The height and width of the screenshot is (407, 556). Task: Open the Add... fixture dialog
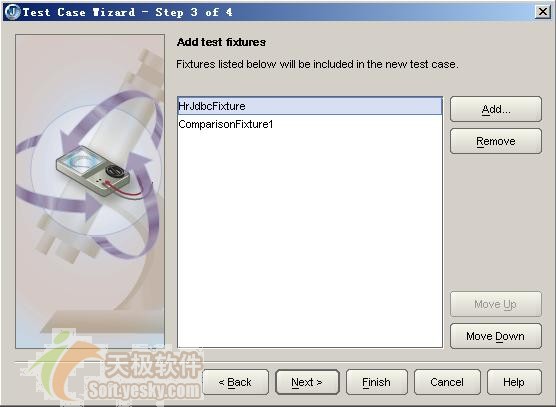[x=496, y=109]
